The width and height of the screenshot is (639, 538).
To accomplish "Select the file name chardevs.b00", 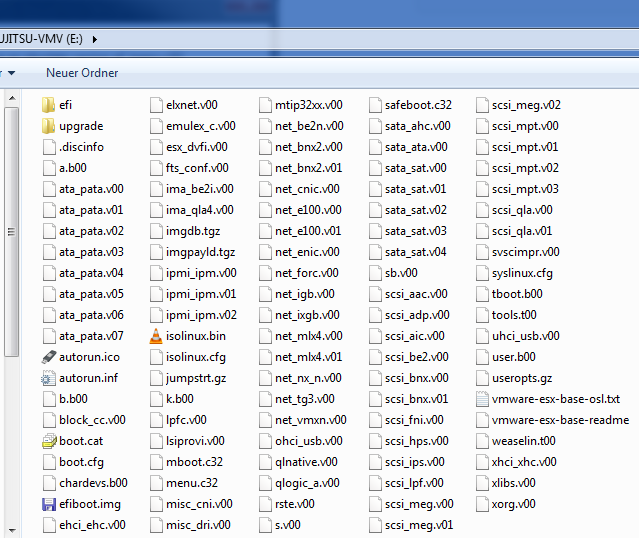I will tap(93, 483).
